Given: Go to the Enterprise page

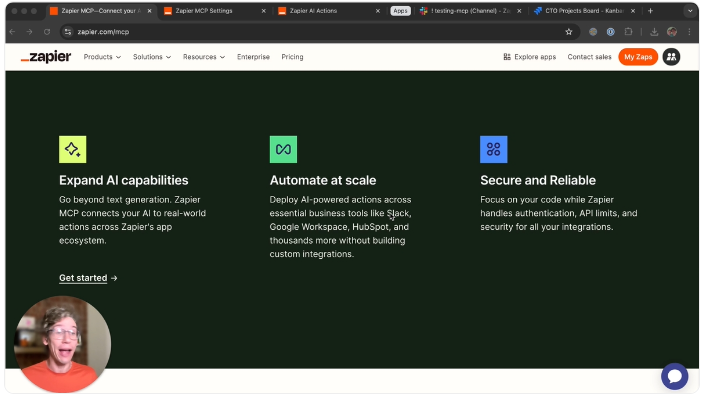Looking at the screenshot, I should (253, 57).
